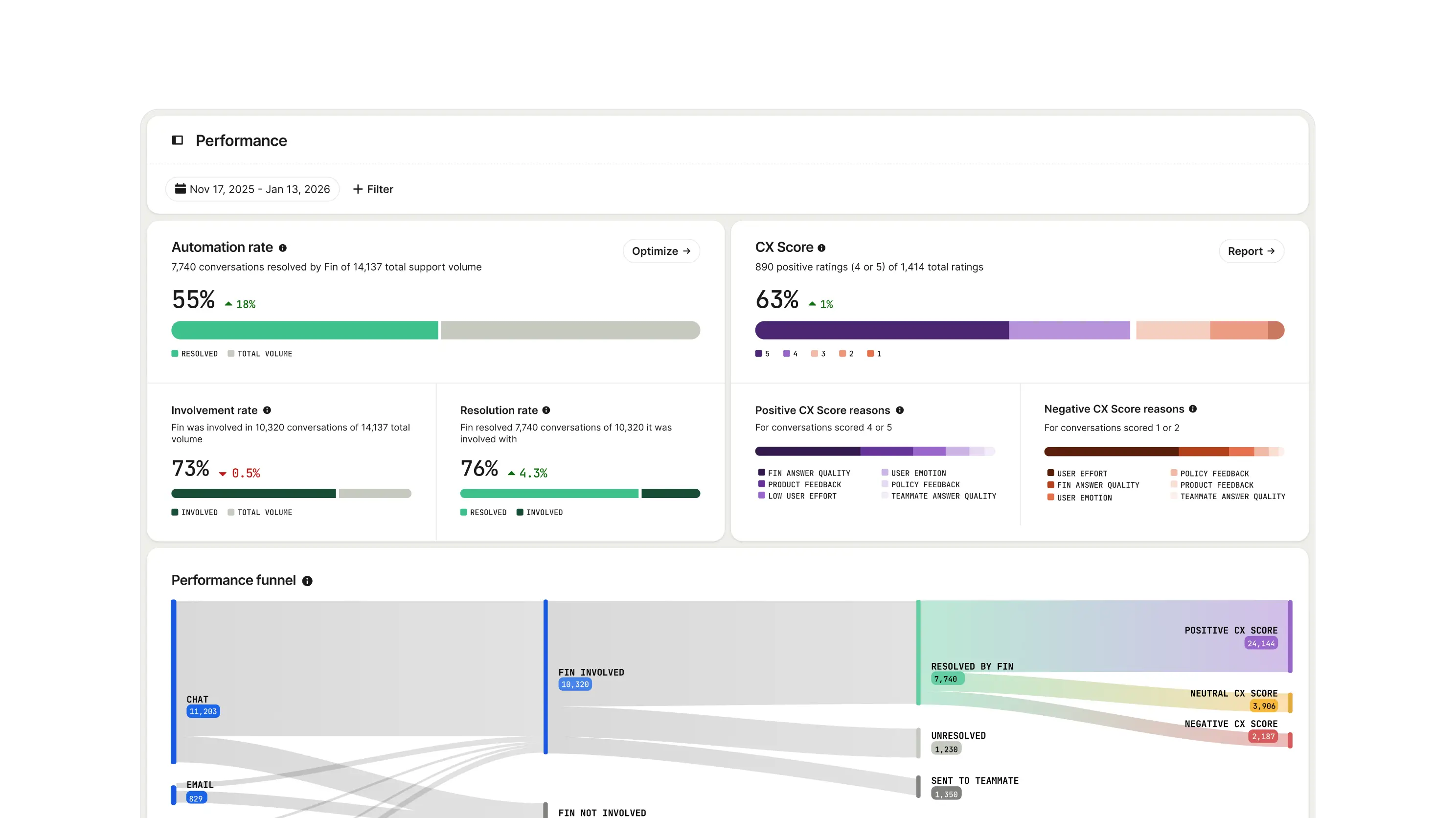Image resolution: width=1456 pixels, height=818 pixels.
Task: Click the NEGATIVE CX SCORE 2,187 badge
Action: click(1263, 737)
